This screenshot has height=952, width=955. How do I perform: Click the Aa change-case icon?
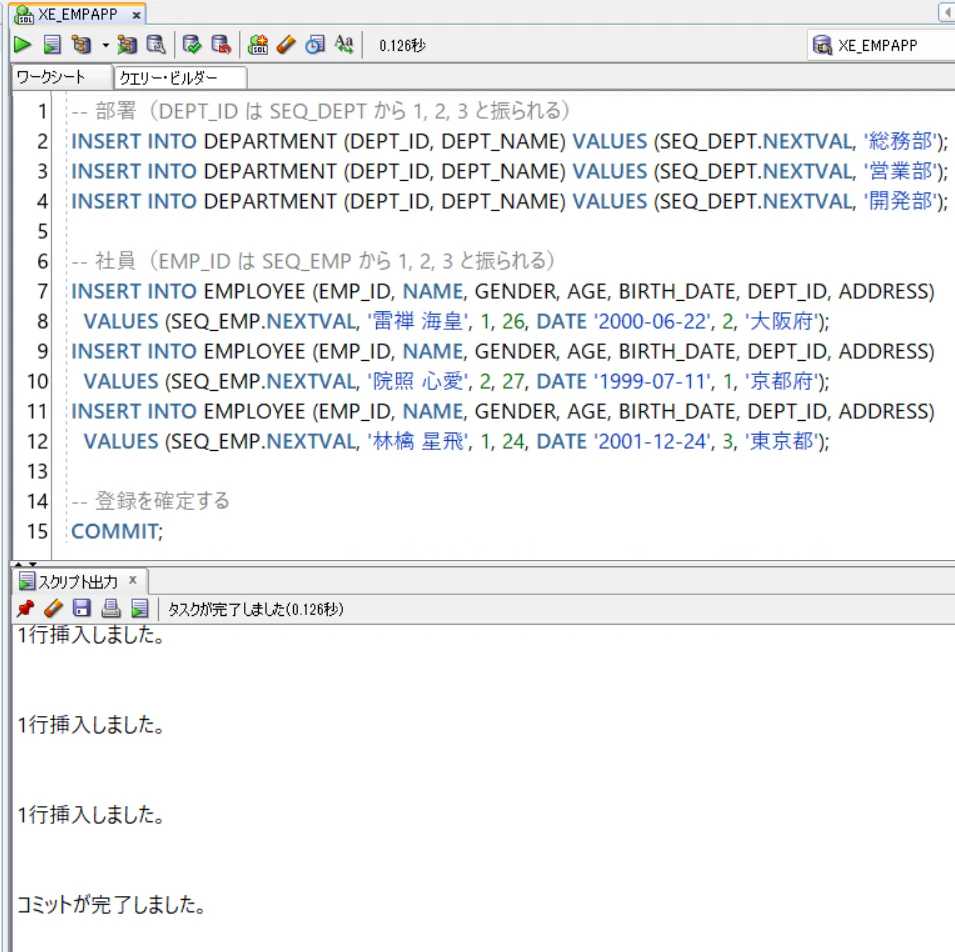(344, 44)
